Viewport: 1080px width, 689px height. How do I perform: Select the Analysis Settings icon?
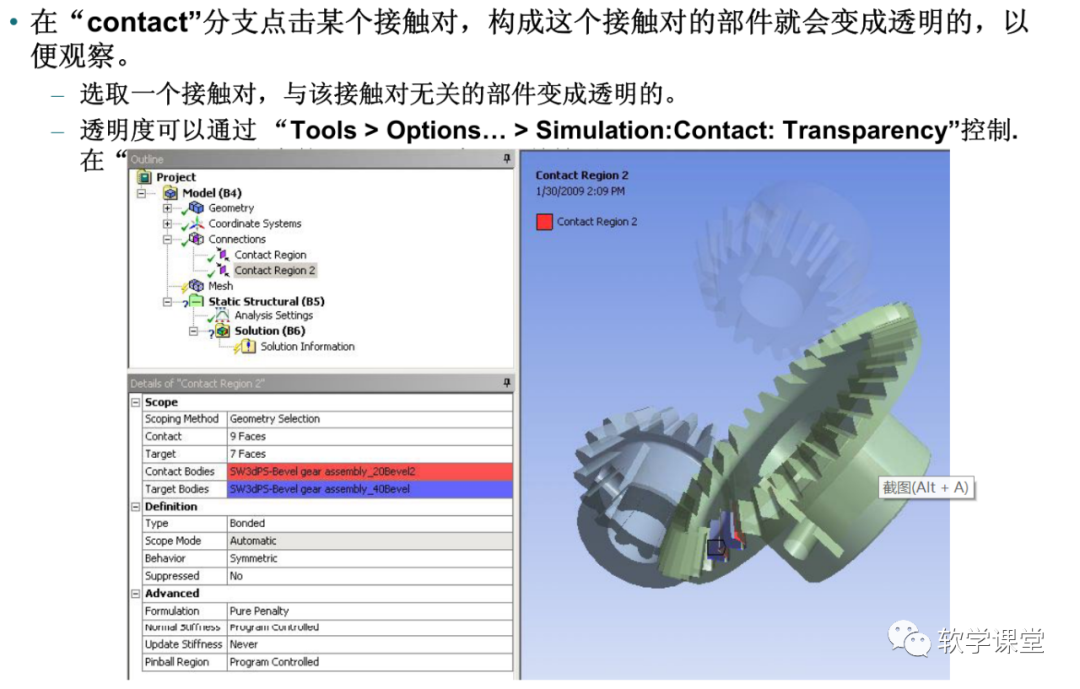pyautogui.click(x=222, y=315)
